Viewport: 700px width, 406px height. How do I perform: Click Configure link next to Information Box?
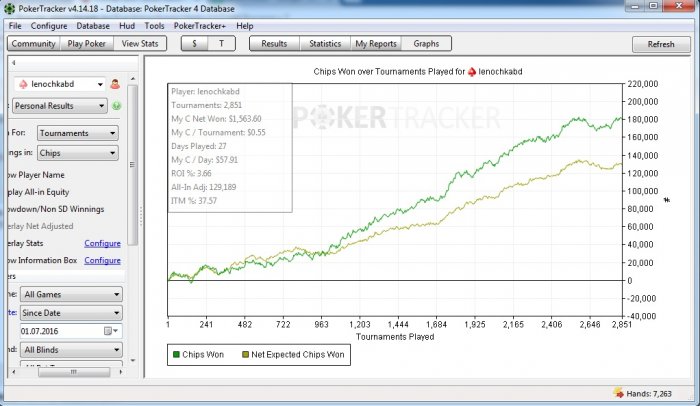pos(102,260)
